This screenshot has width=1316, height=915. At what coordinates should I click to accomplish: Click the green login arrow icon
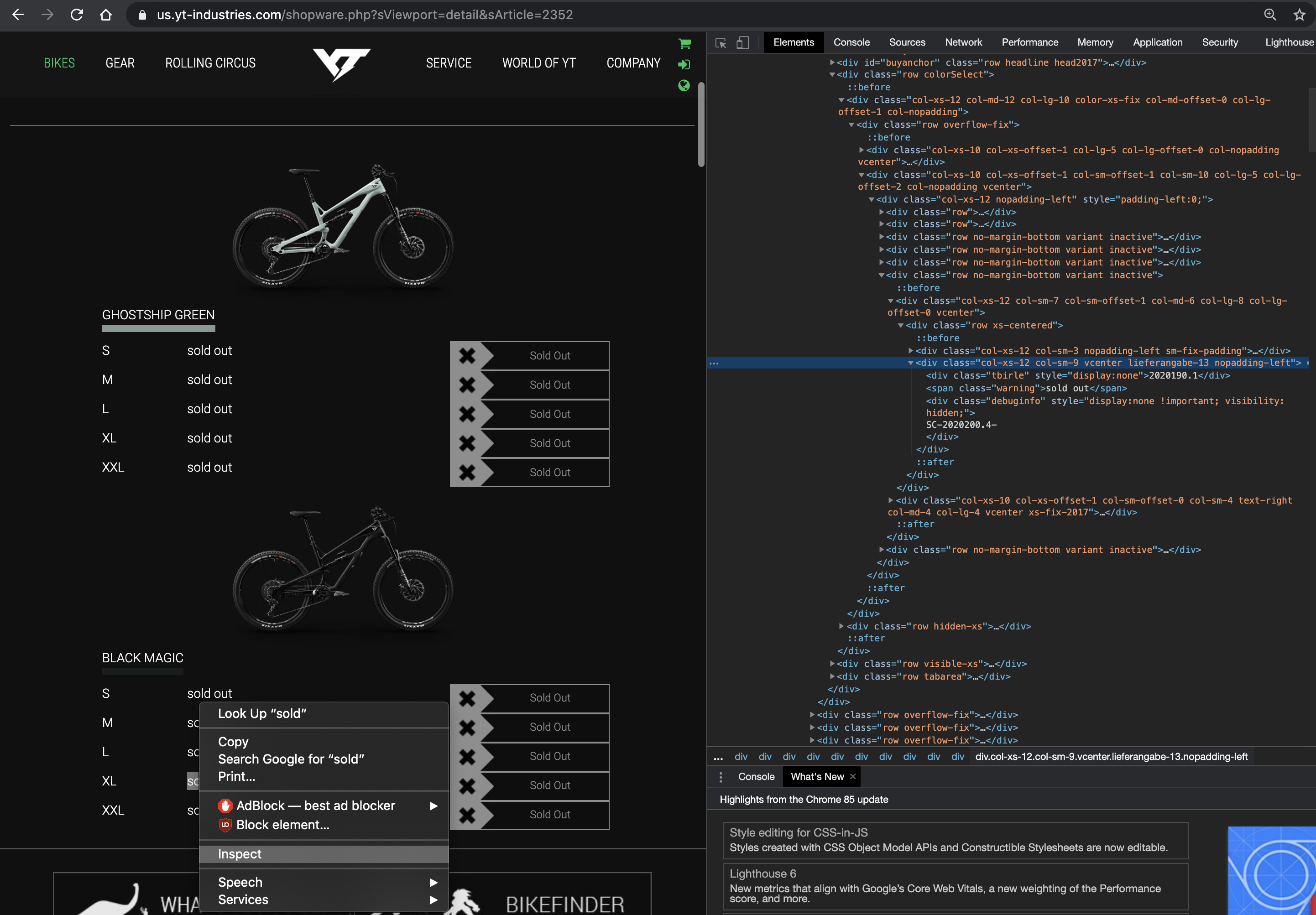click(x=684, y=64)
